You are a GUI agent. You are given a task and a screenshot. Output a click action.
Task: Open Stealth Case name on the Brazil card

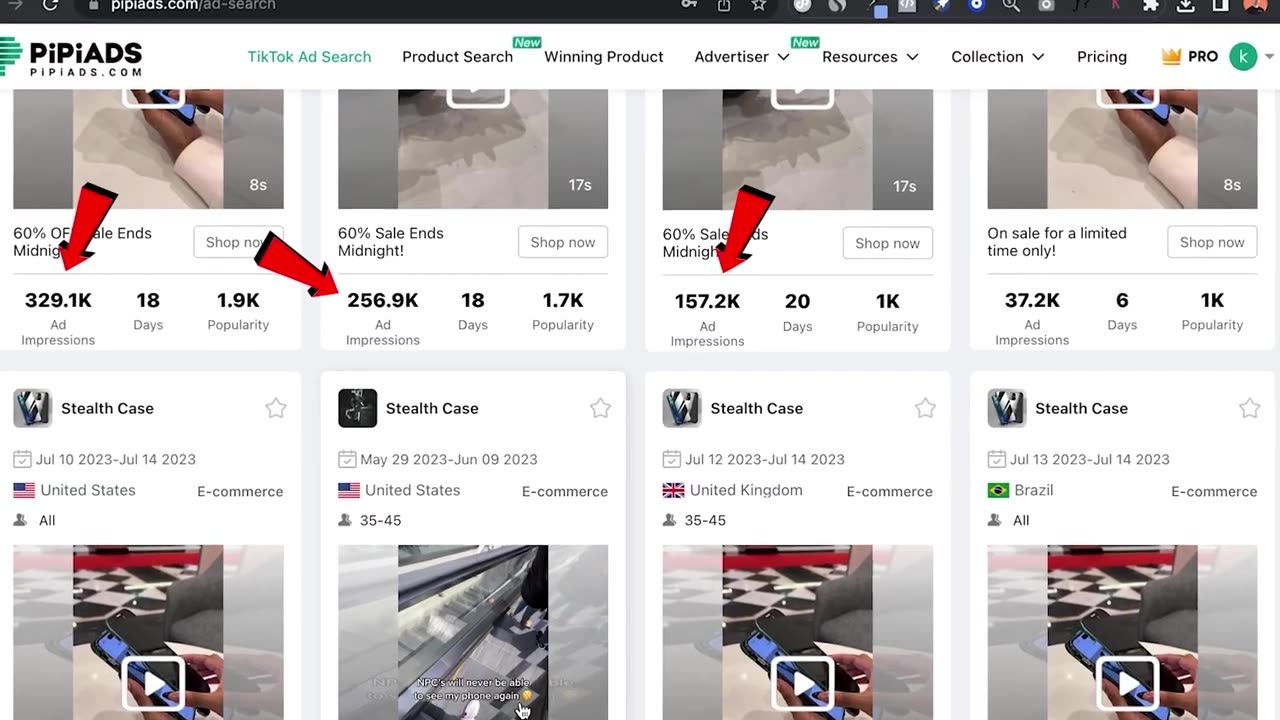tap(1081, 408)
